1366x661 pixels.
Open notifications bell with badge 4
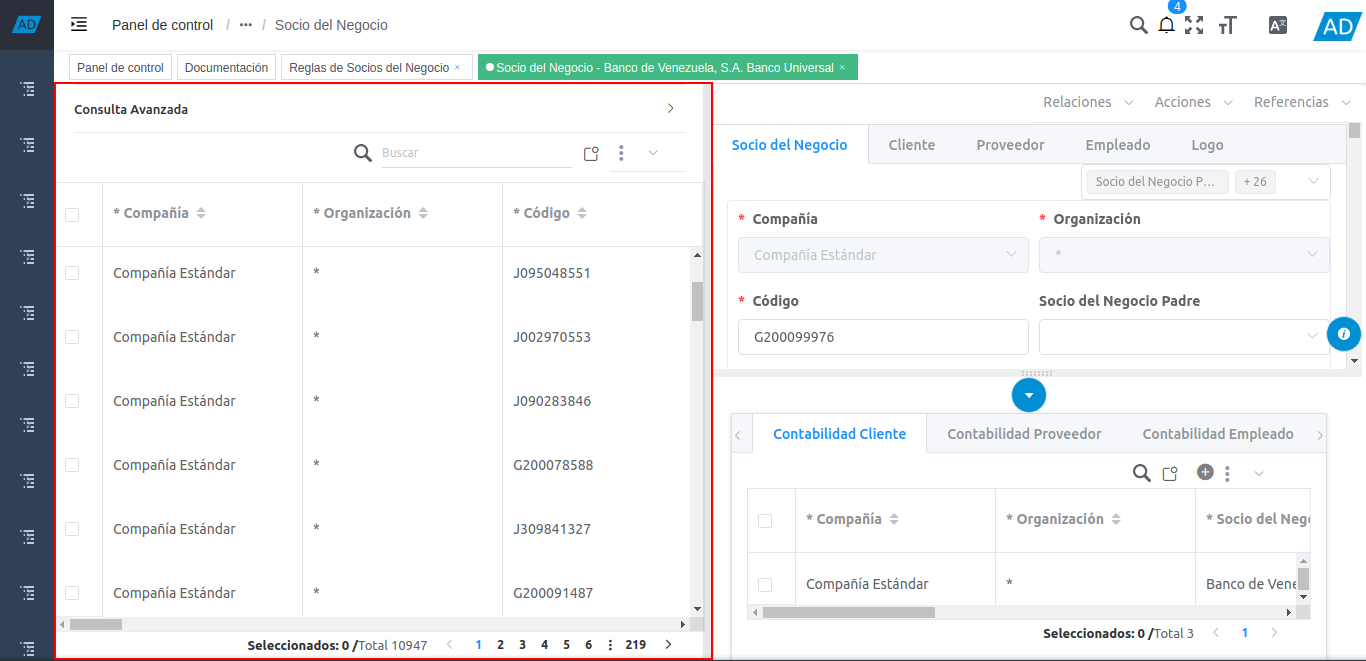pos(1166,26)
